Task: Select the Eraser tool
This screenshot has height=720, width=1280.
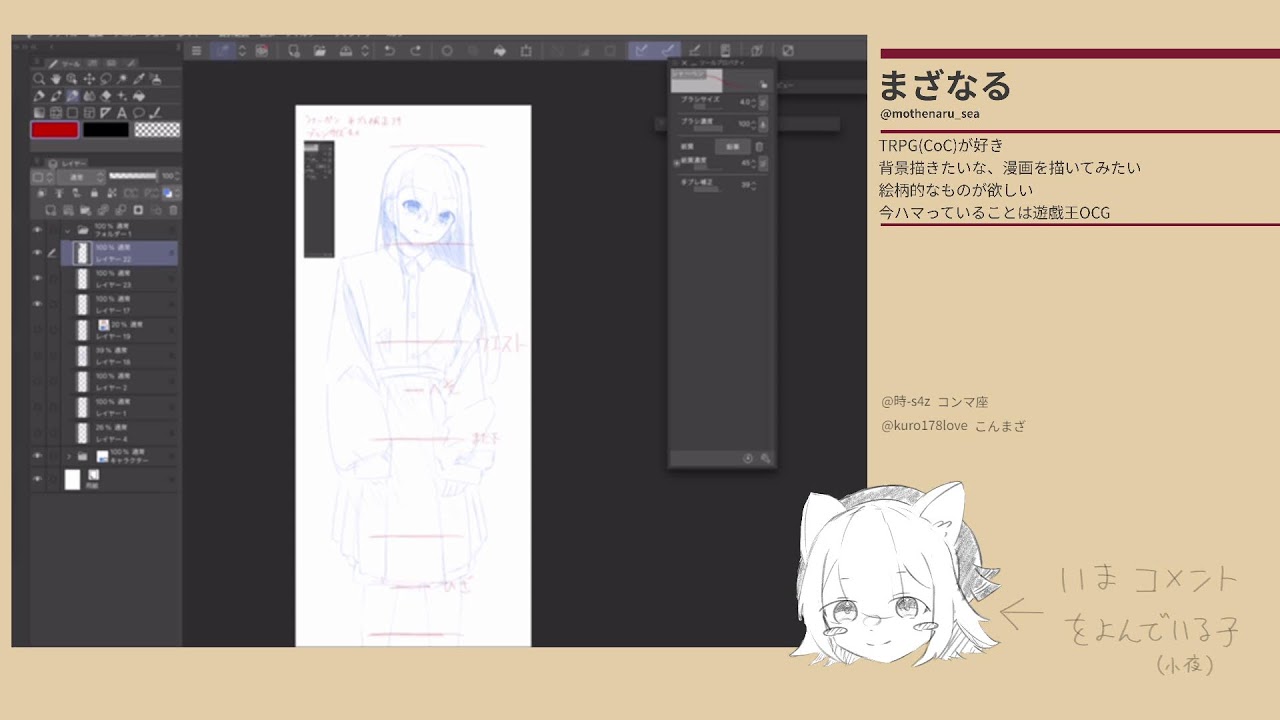Action: [106, 96]
